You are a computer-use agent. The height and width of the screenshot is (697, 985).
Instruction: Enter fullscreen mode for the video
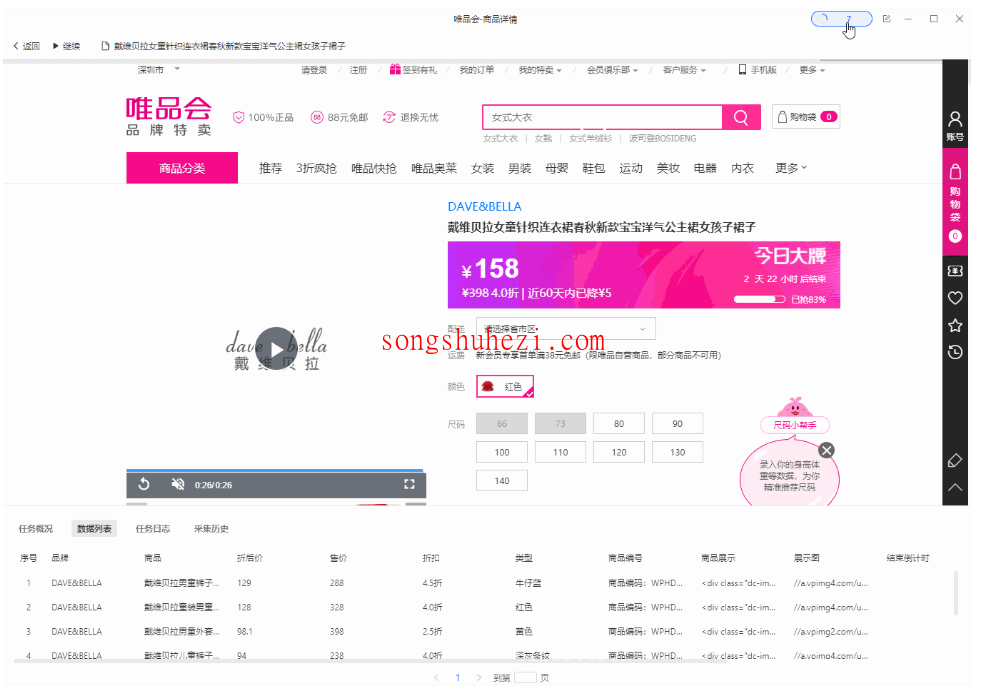click(409, 484)
